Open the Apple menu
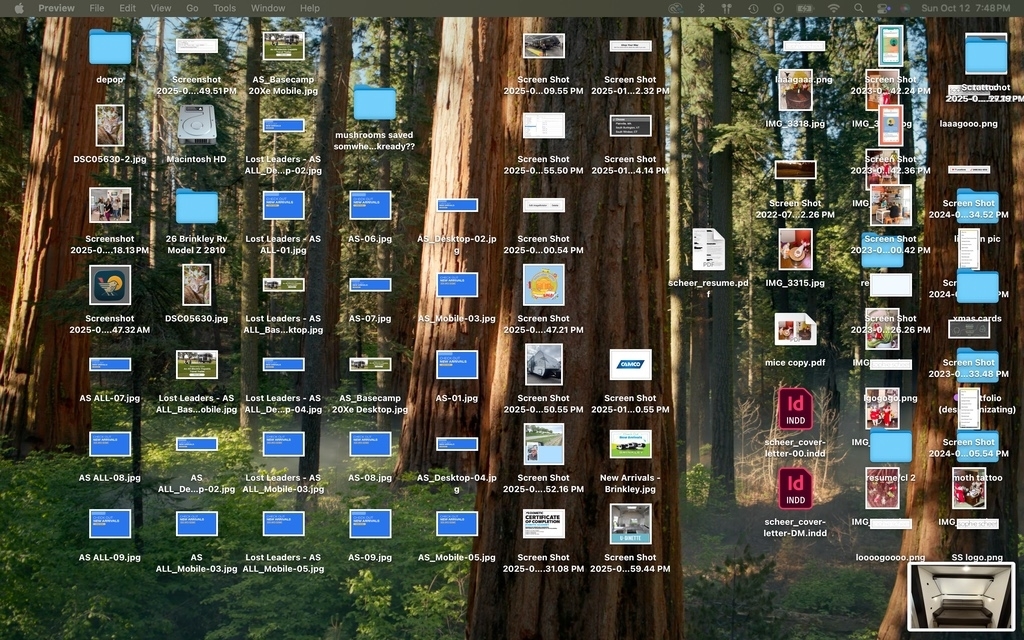This screenshot has width=1024, height=640. coord(18,8)
